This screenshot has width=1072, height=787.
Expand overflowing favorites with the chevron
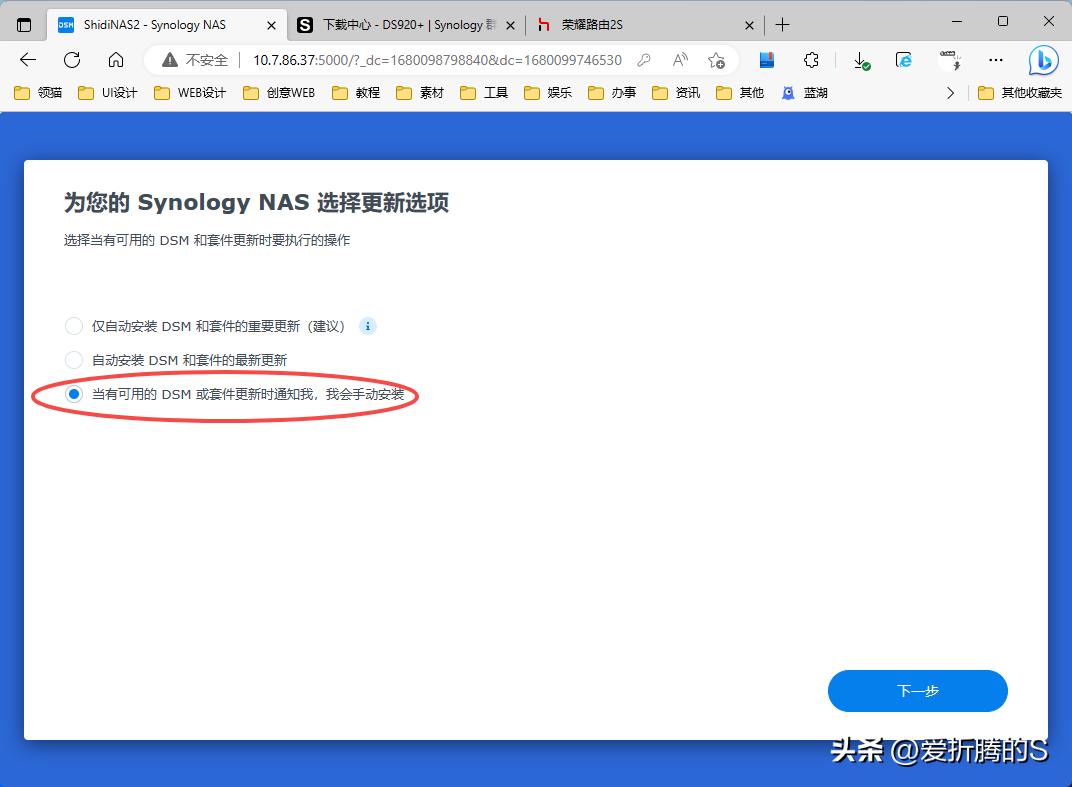951,92
